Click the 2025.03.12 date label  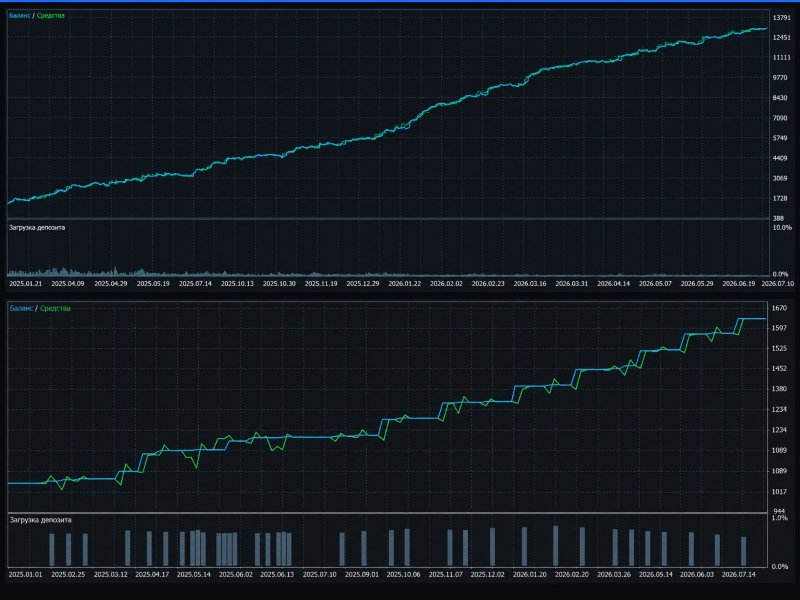pyautogui.click(x=111, y=574)
